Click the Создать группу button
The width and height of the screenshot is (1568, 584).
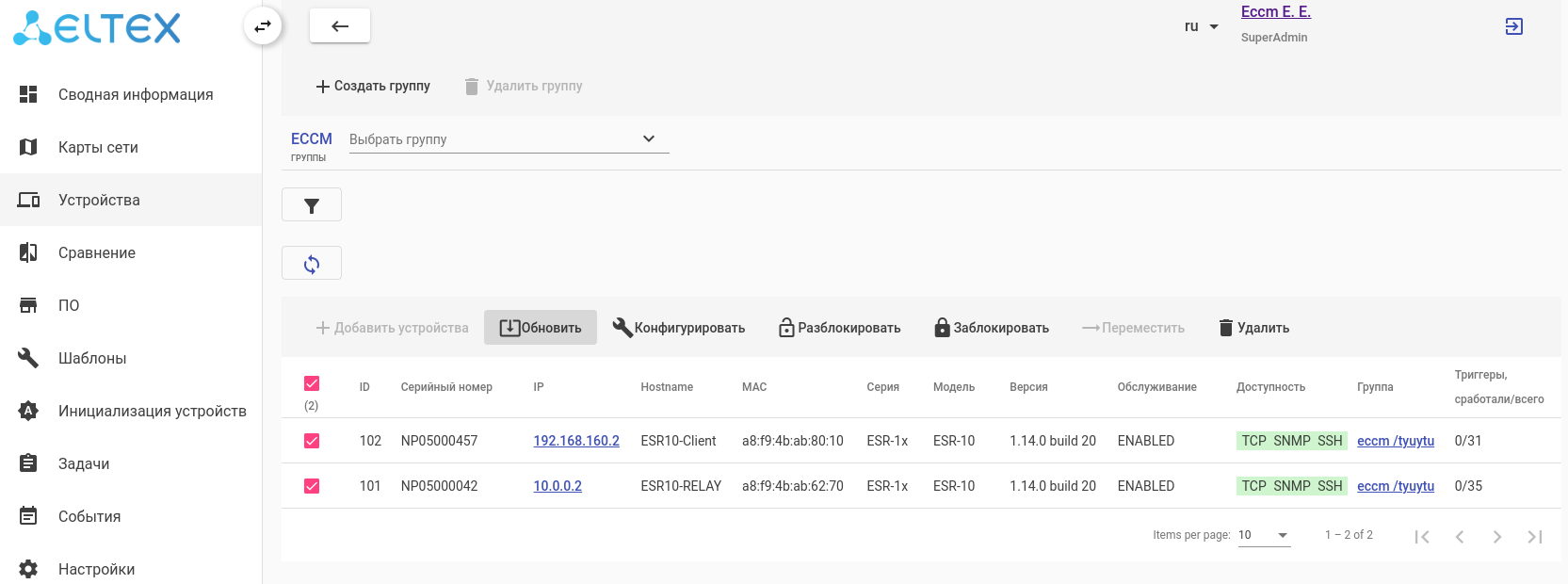[x=373, y=86]
